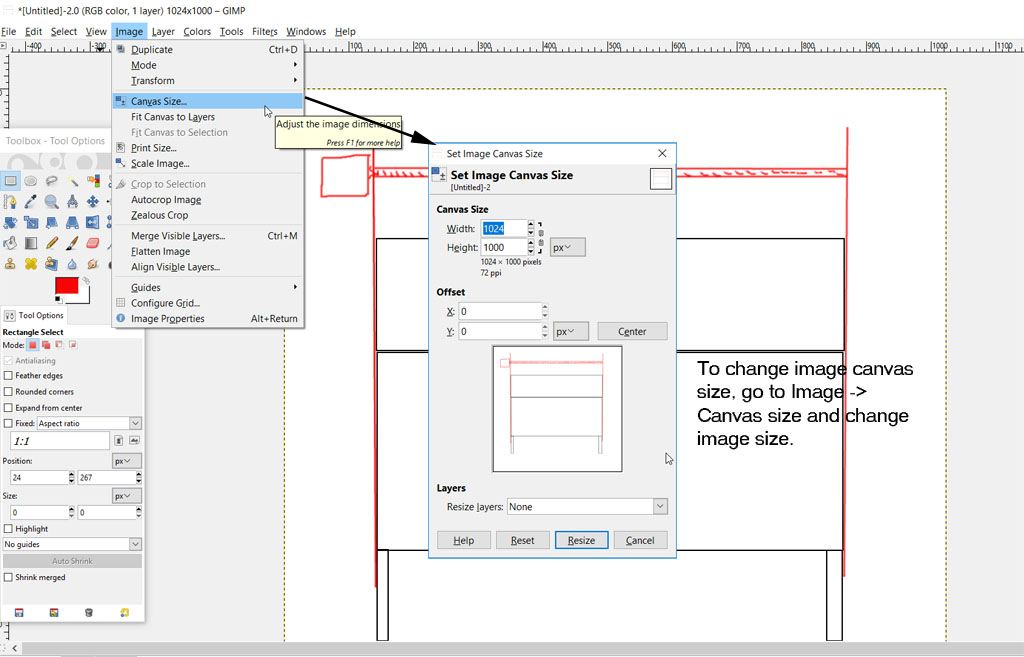Select the Rectangle Select tool

tap(10, 181)
